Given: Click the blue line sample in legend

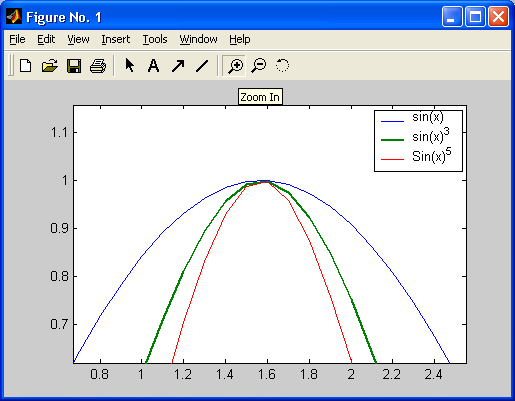Looking at the screenshot, I should point(392,121).
